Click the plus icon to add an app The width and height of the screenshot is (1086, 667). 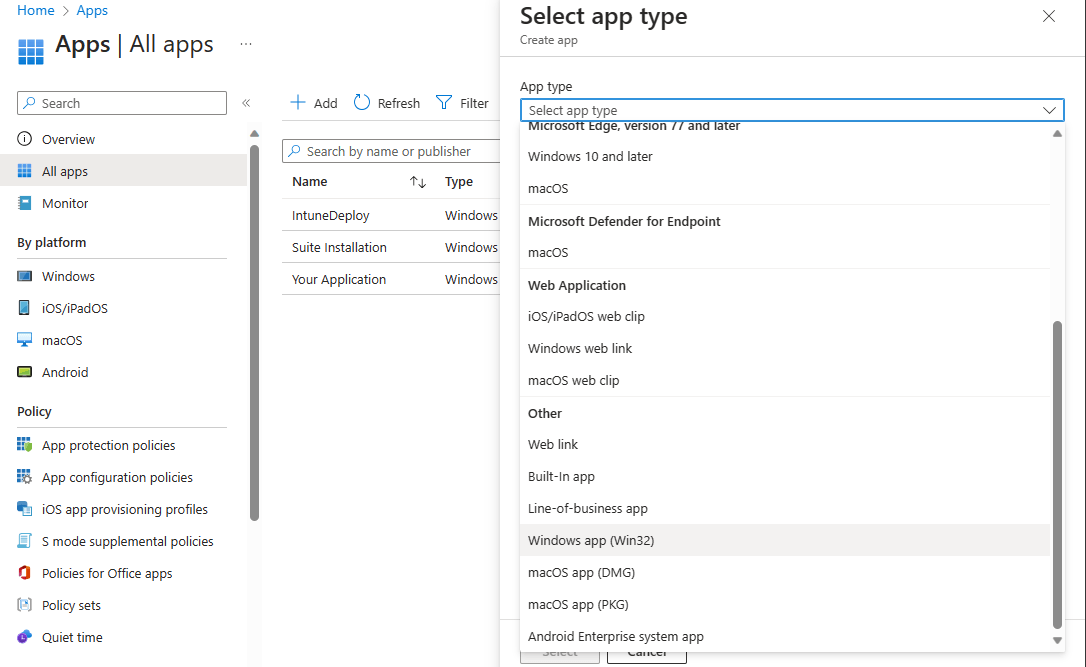coord(297,103)
